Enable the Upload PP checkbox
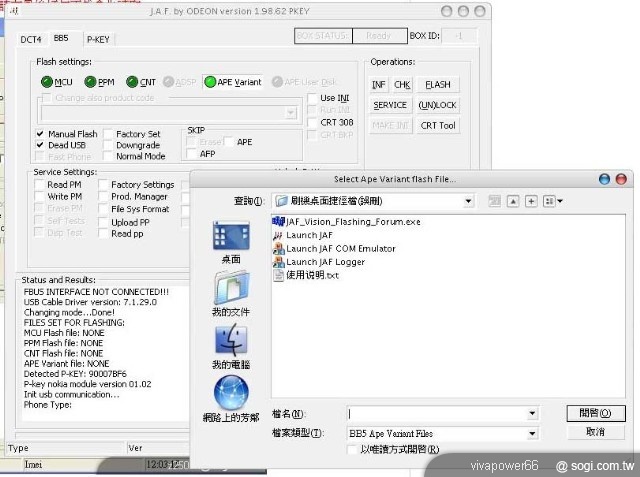Viewport: 640px width, 477px height. pyautogui.click(x=103, y=222)
